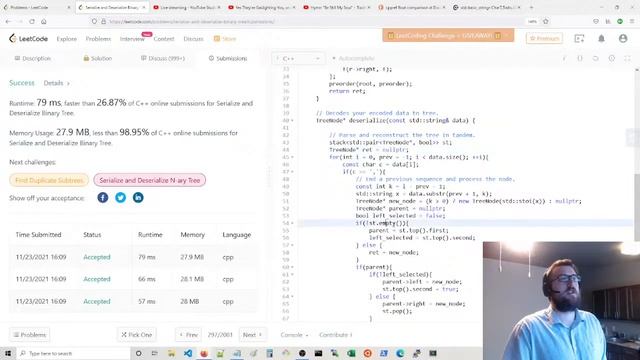The height and width of the screenshot is (360, 640).
Task: Open Explore in the top navigation
Action: click(x=67, y=39)
